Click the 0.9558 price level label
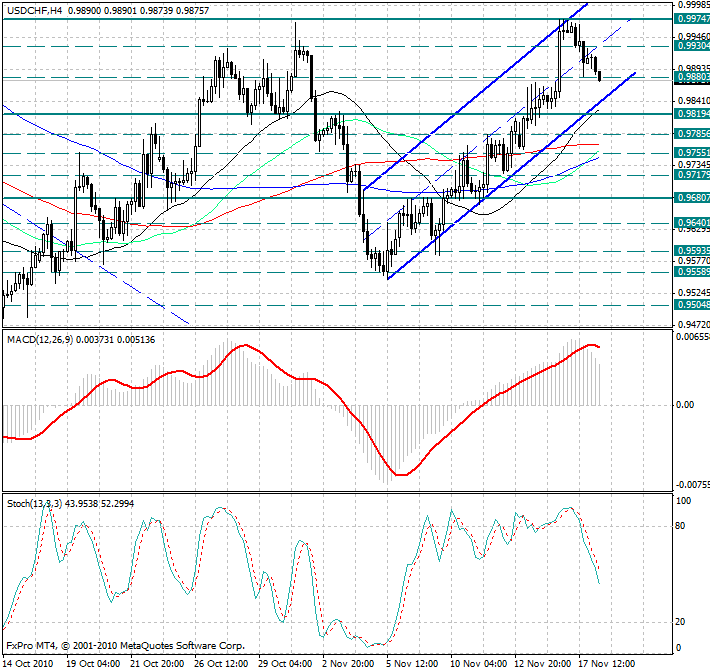Image resolution: width=710 pixels, height=671 pixels. point(692,272)
